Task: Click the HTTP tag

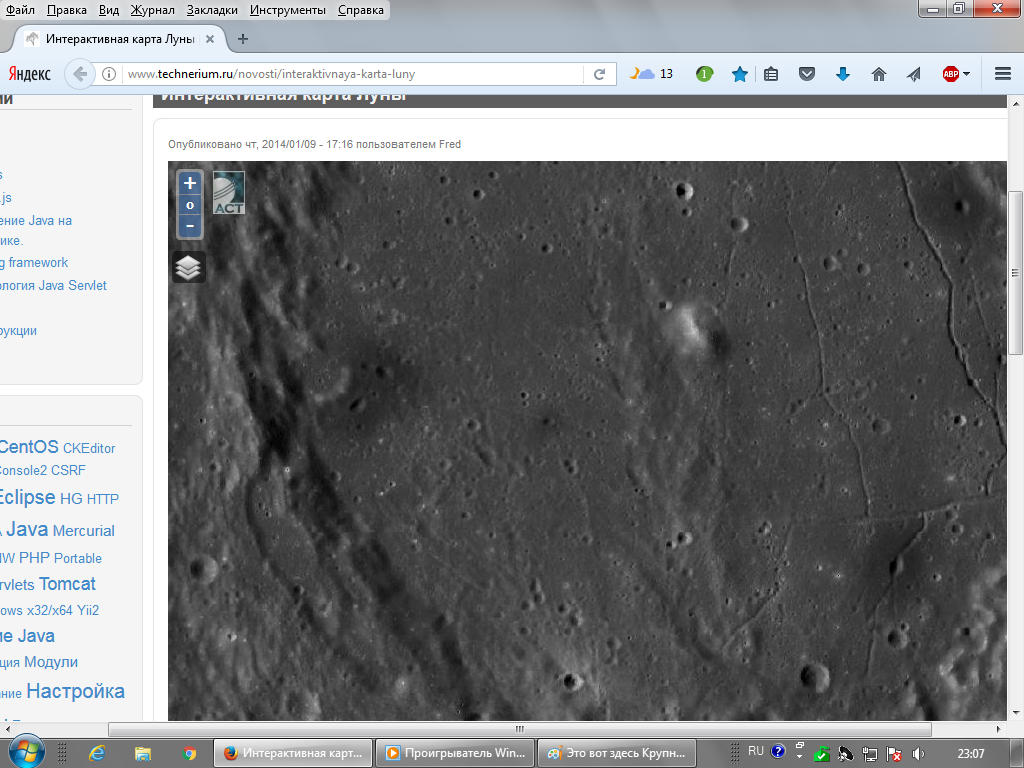Action: (x=103, y=499)
